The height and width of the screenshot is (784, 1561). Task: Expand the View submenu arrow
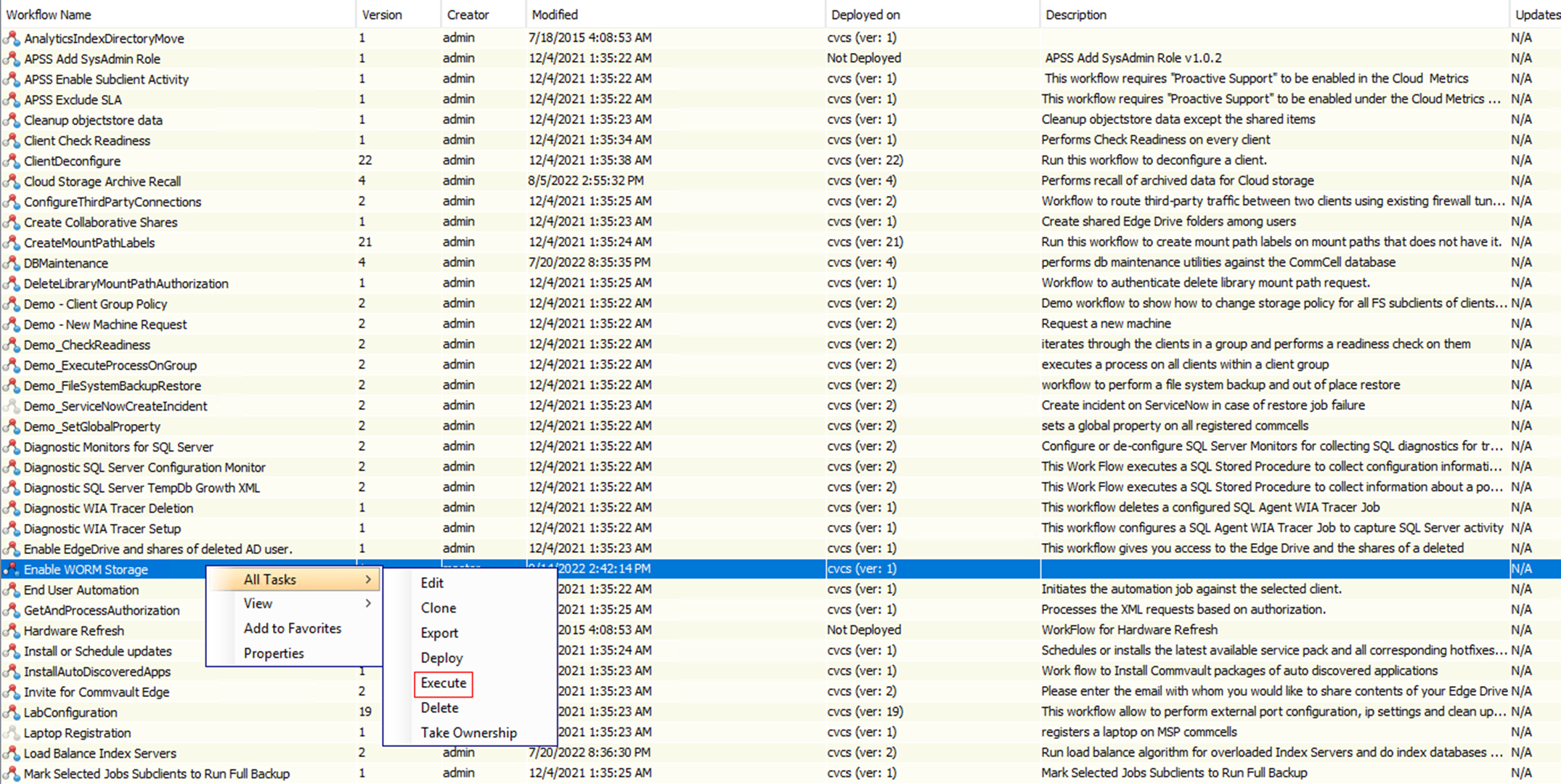point(368,603)
